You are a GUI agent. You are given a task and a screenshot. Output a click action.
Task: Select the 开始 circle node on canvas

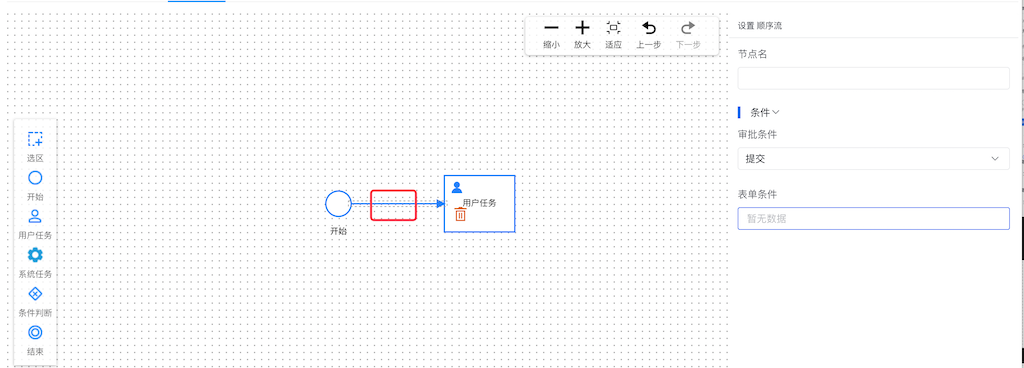338,204
